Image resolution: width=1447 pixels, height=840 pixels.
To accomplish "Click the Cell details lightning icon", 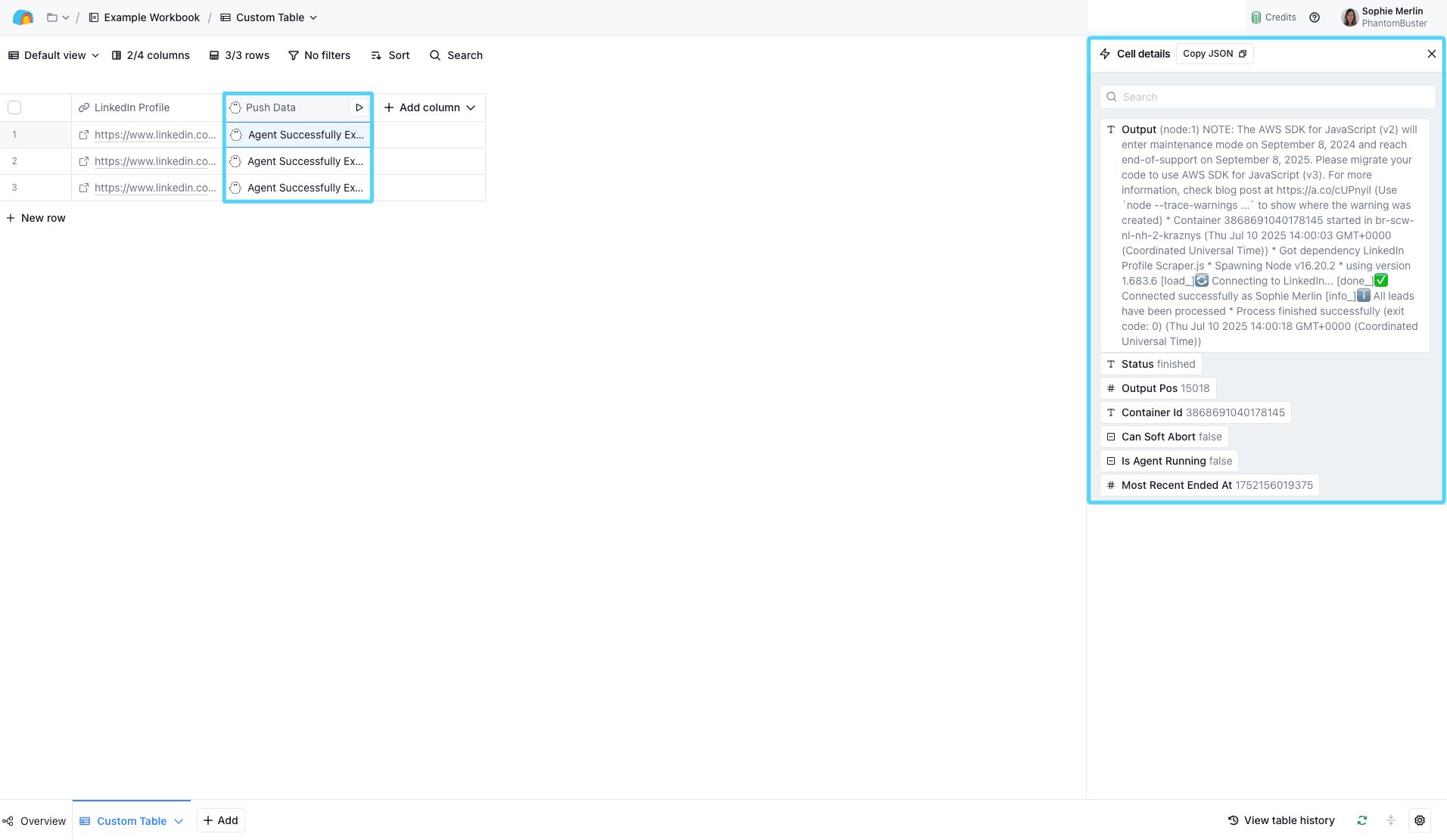I will coord(1105,54).
